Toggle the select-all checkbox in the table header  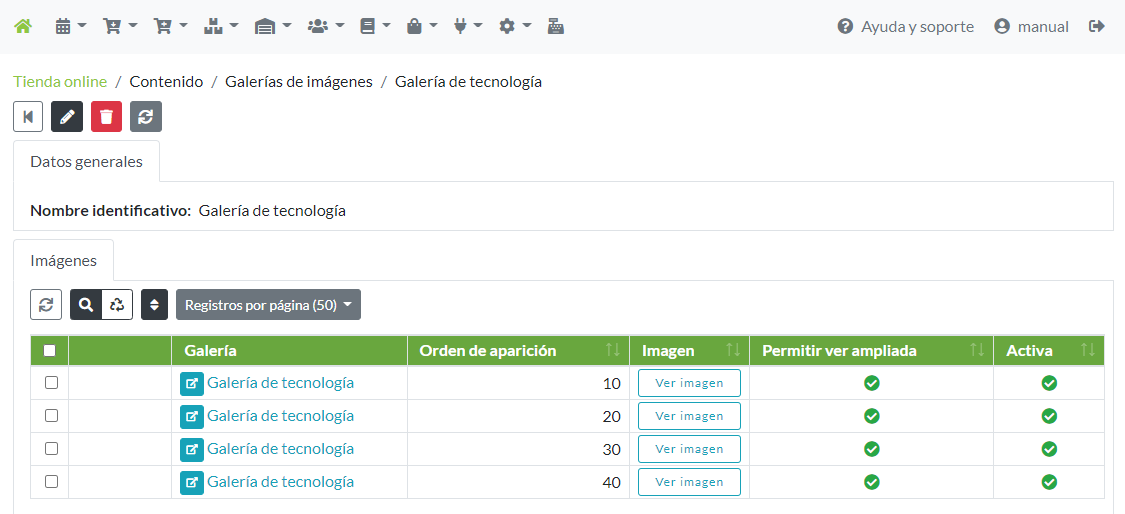click(x=50, y=351)
